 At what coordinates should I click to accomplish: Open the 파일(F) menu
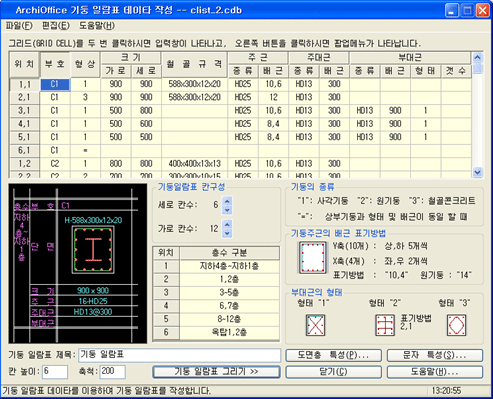pos(19,26)
